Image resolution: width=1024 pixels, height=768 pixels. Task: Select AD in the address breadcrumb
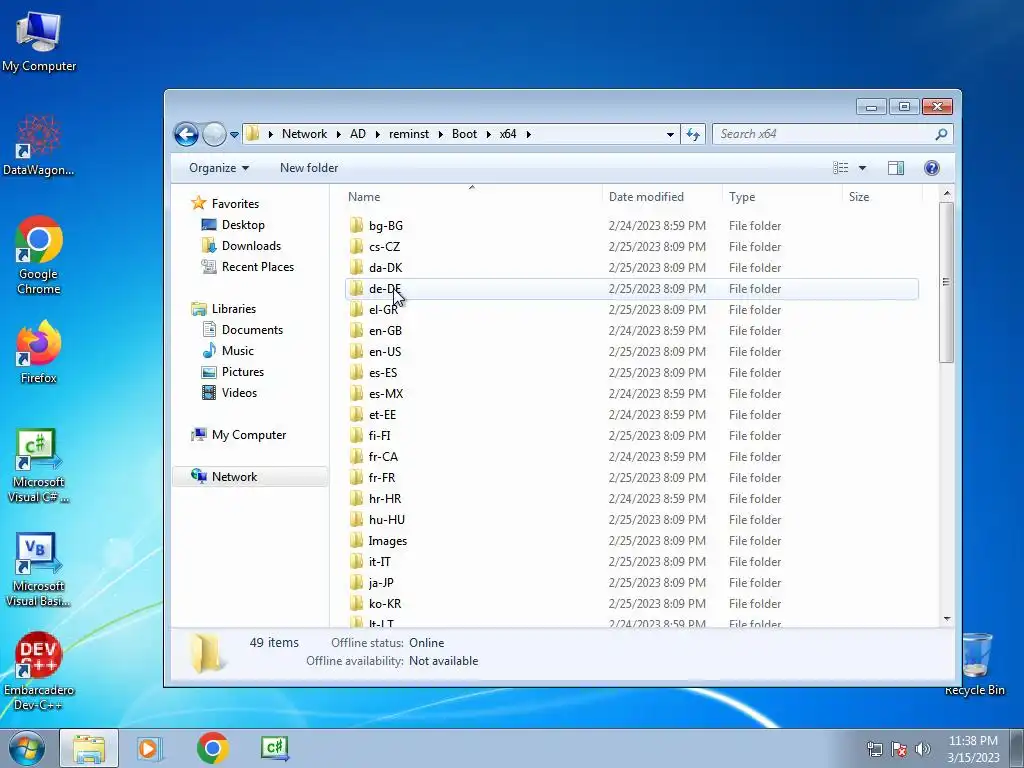click(358, 134)
